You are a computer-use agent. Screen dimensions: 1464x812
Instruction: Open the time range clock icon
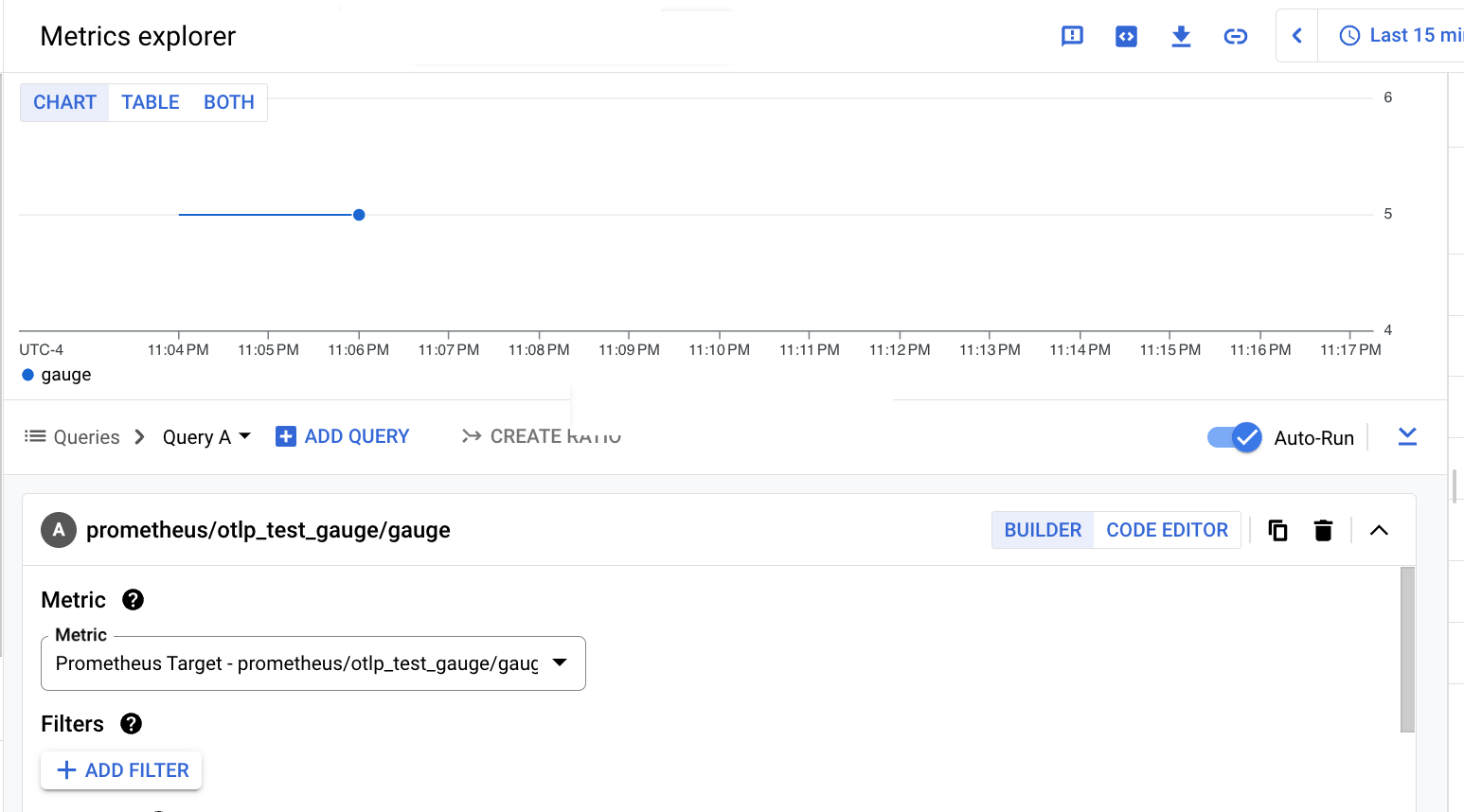click(1348, 34)
